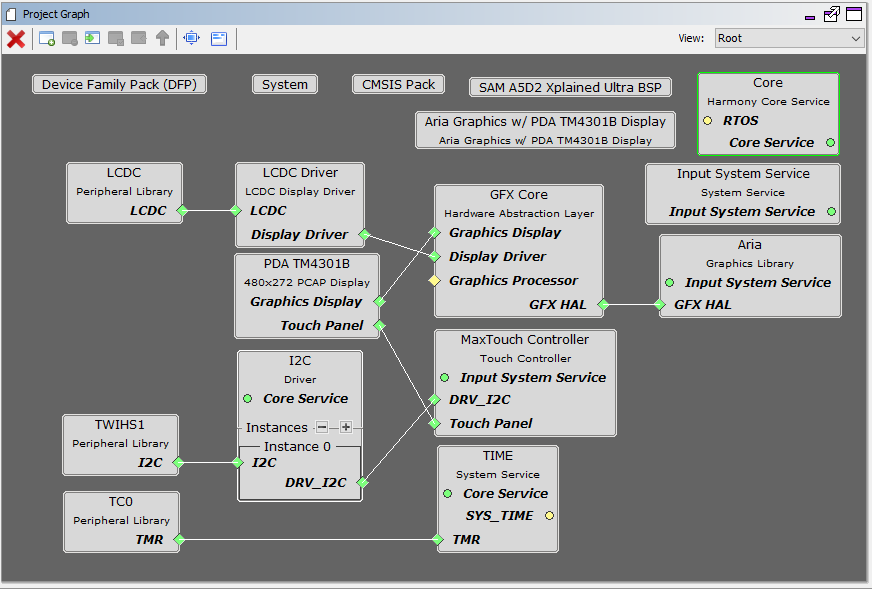This screenshot has width=872, height=589.
Task: Click the GFX HAL diamond on Aria
Action: (x=660, y=304)
